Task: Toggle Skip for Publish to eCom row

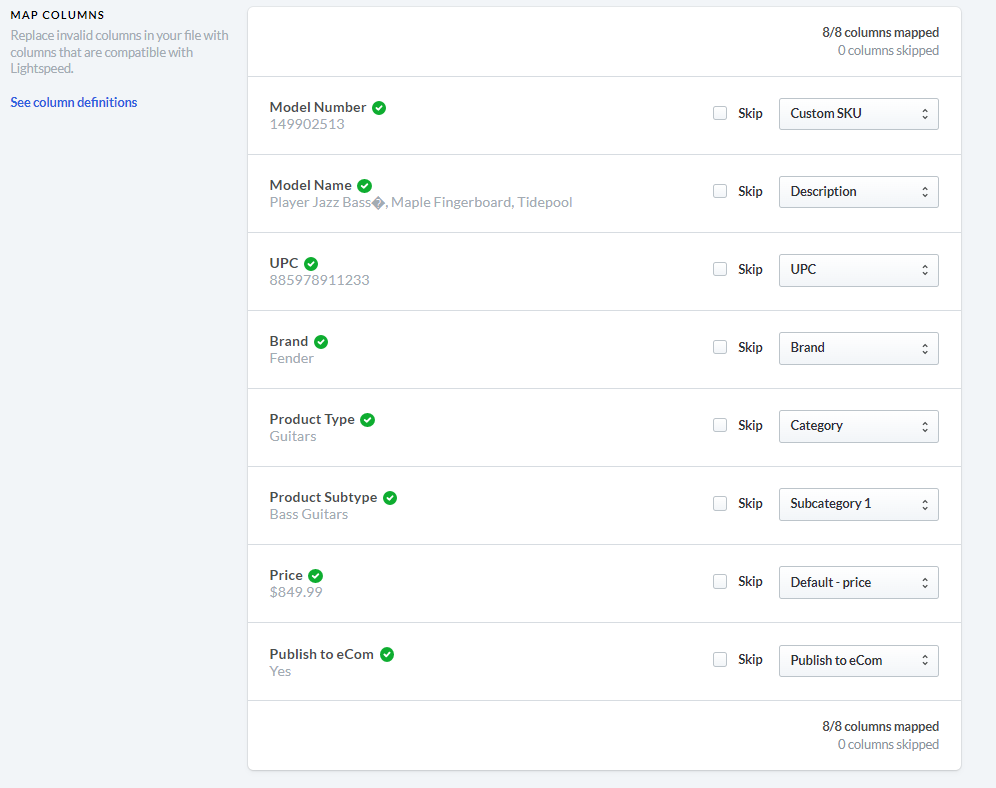Action: 720,659
